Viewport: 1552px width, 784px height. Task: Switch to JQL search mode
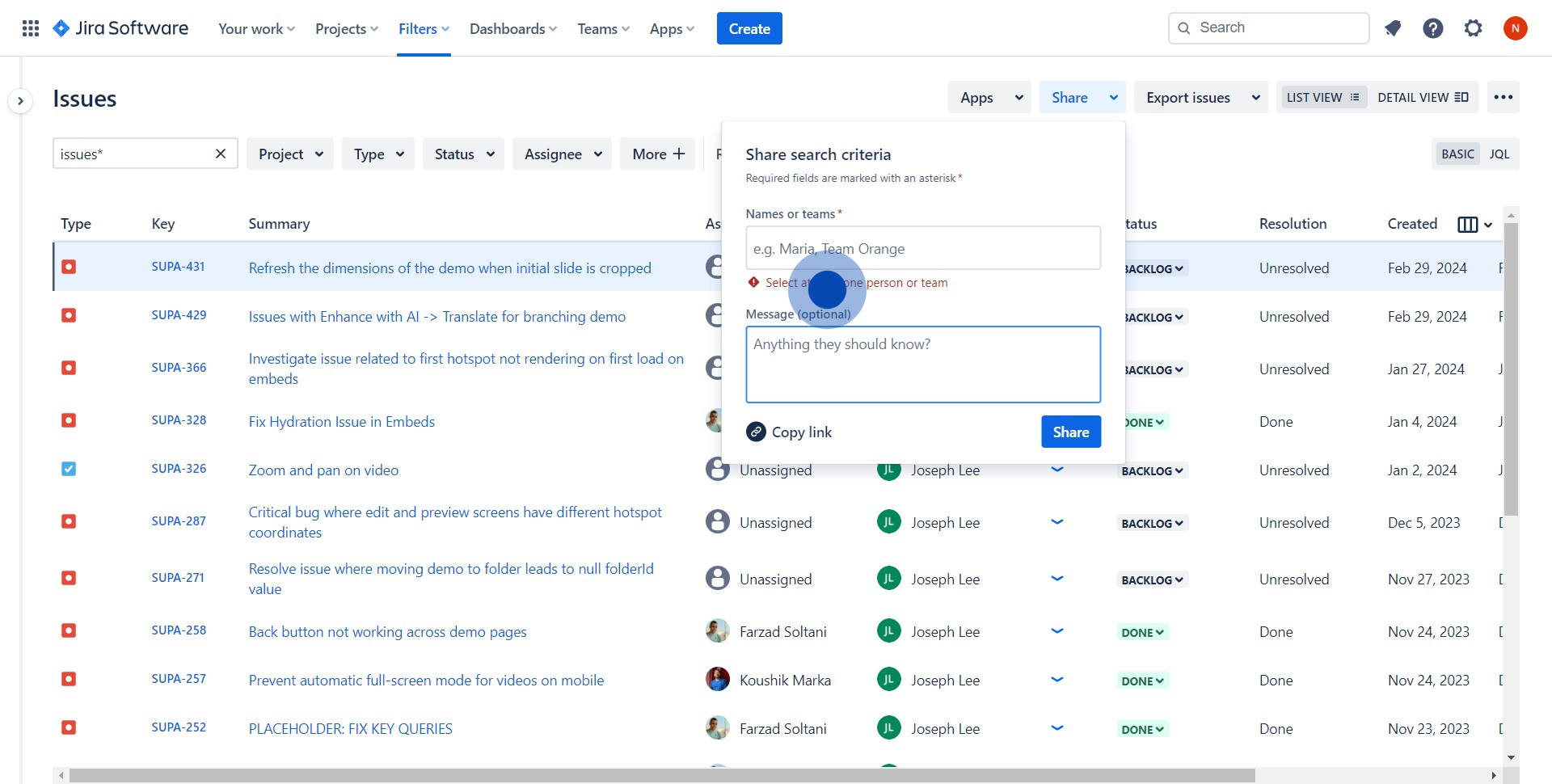pos(1499,154)
